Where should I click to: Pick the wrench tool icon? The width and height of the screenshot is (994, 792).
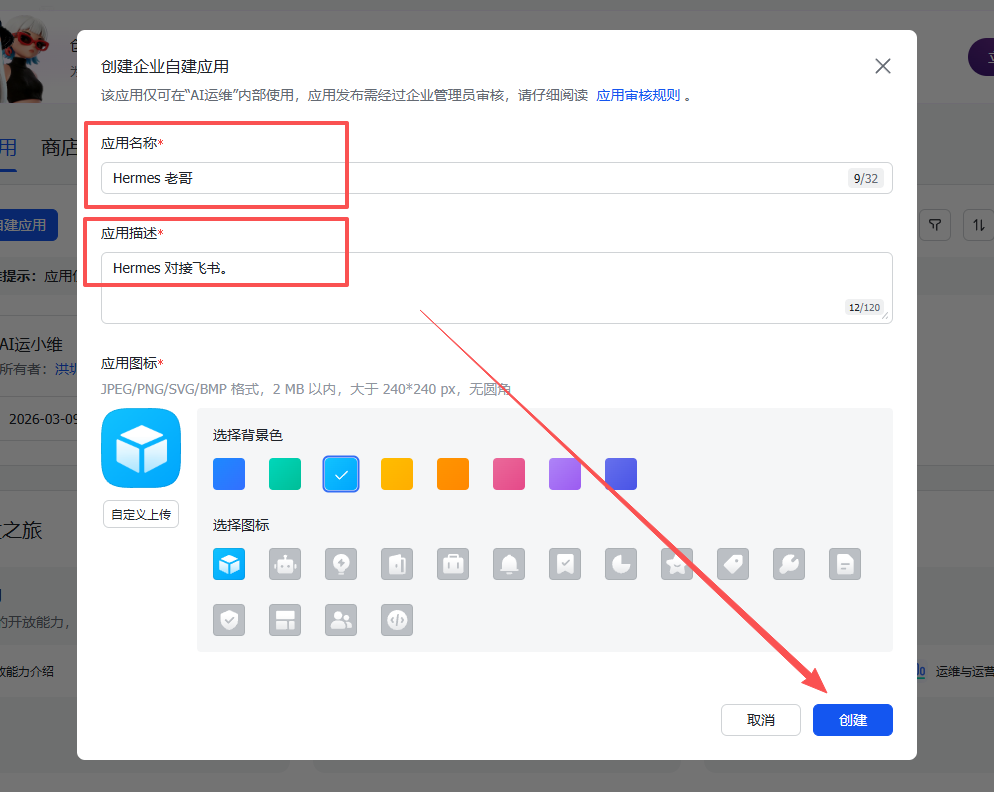coord(789,564)
